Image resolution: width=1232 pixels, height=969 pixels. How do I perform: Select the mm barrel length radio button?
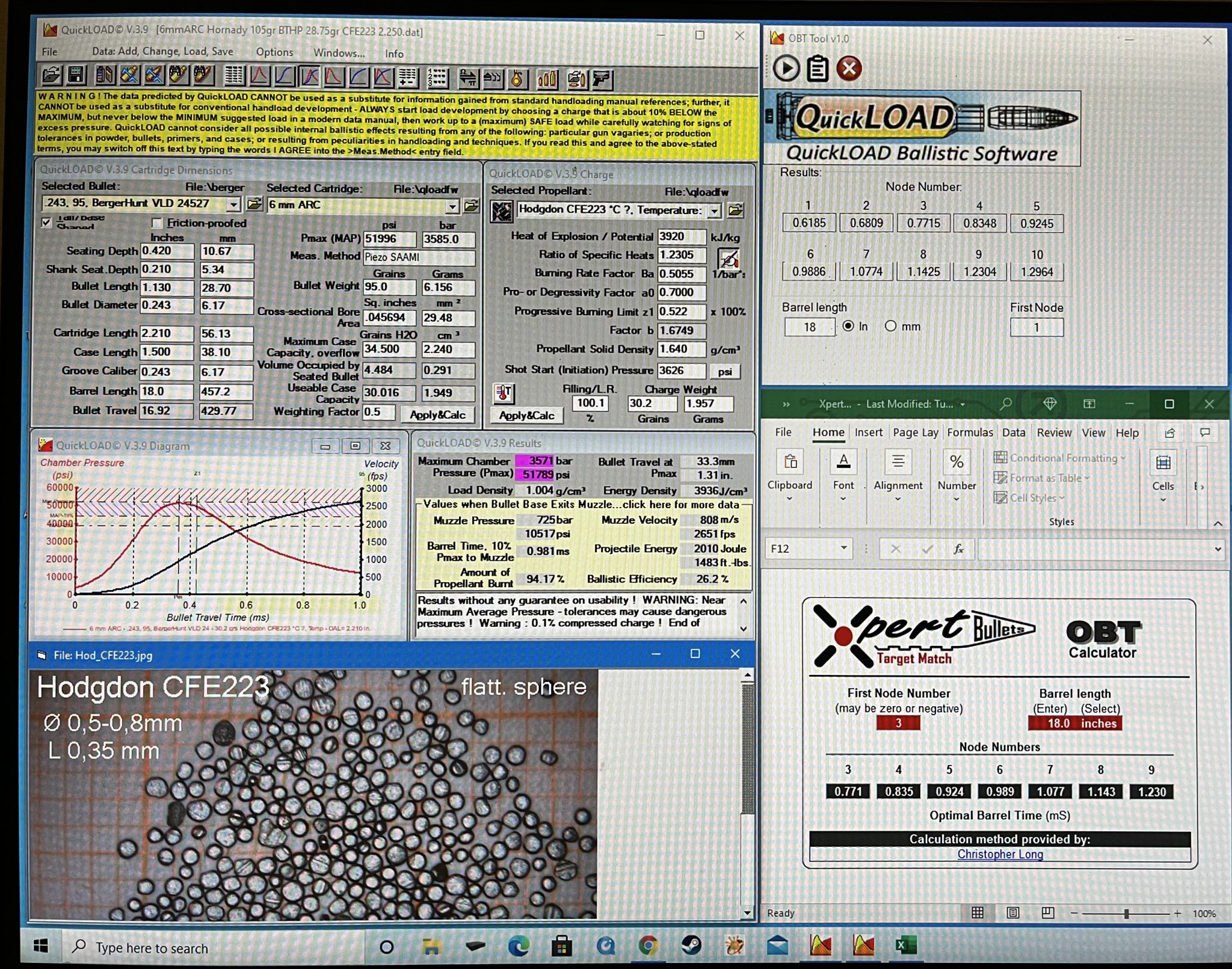click(890, 326)
